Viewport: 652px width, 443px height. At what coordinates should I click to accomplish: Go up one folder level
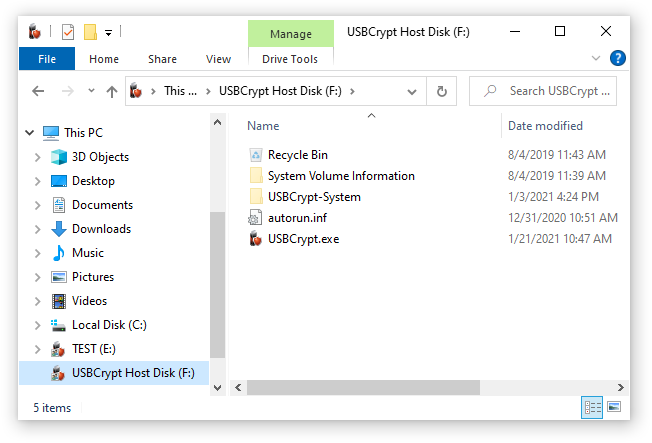coord(111,91)
